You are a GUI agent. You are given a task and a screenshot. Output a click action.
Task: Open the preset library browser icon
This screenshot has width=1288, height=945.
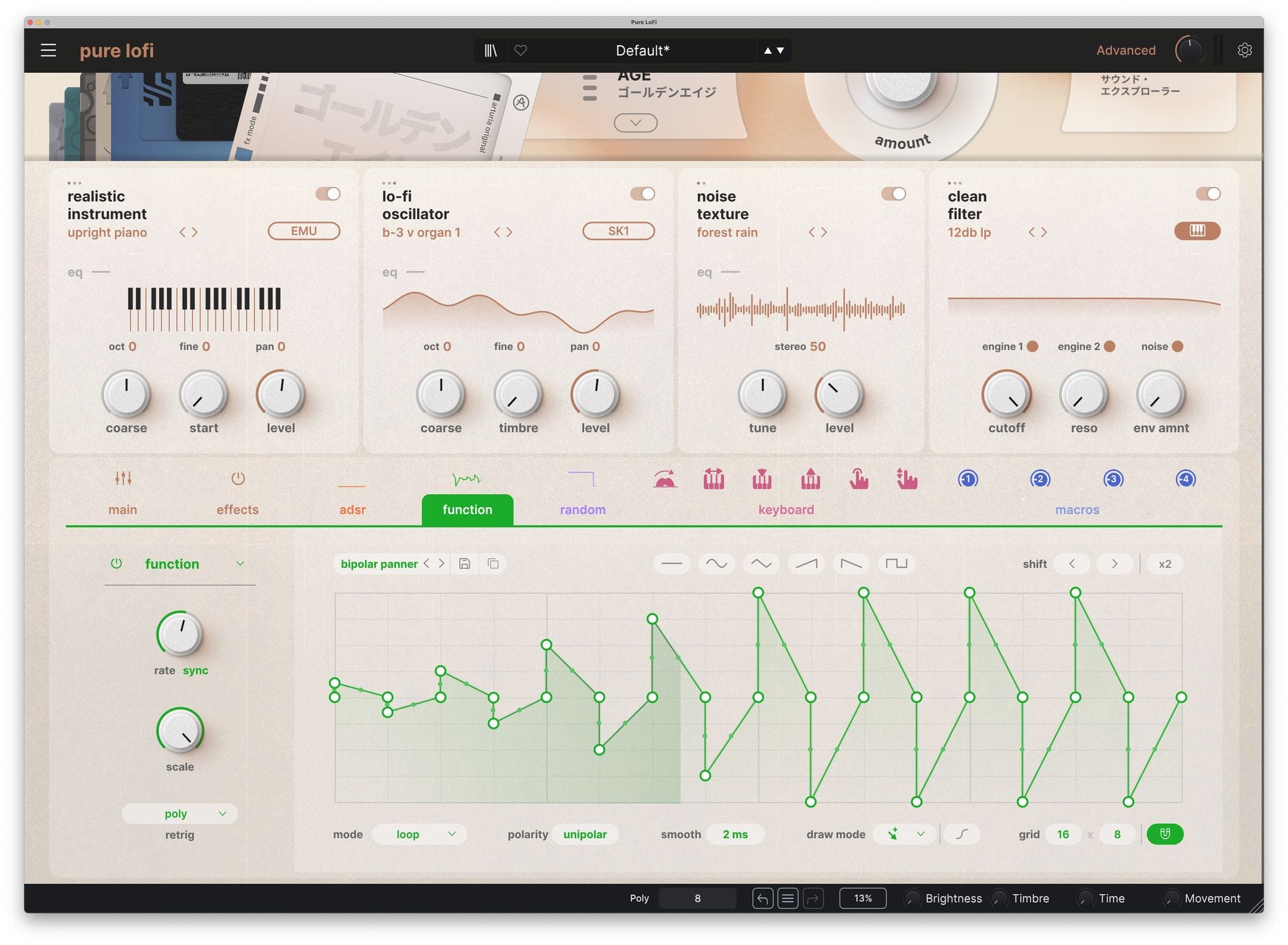click(491, 50)
